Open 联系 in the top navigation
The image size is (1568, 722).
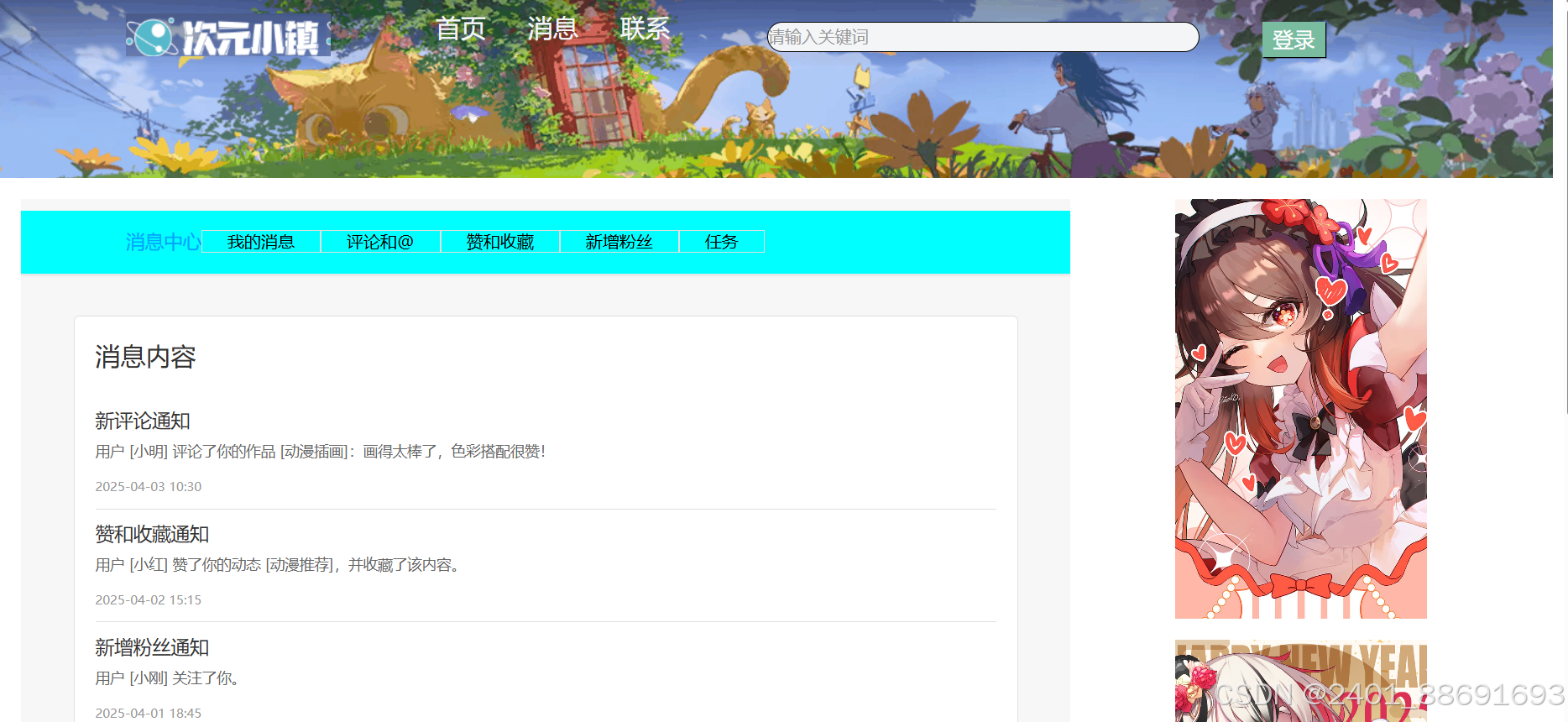pos(645,29)
